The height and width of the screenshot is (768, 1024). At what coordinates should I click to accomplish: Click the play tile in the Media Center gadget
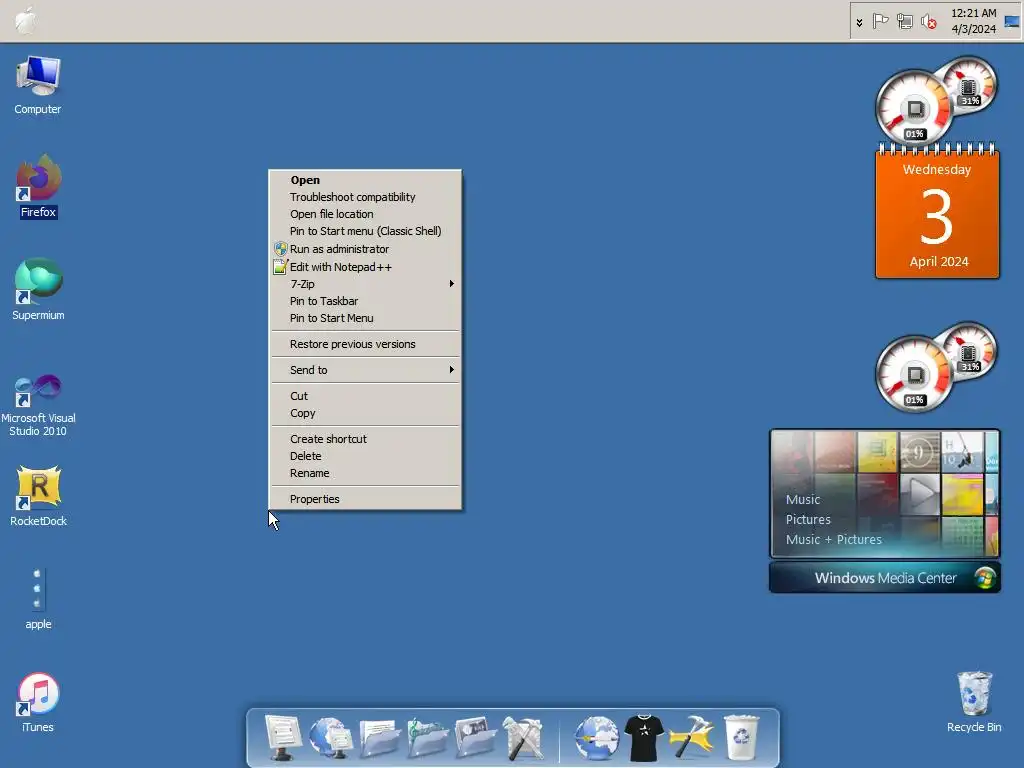click(920, 494)
